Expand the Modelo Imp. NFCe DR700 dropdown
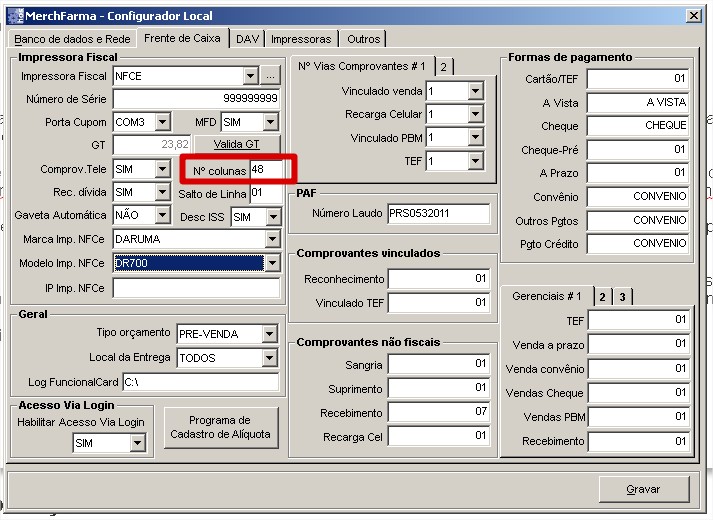 tap(271, 264)
